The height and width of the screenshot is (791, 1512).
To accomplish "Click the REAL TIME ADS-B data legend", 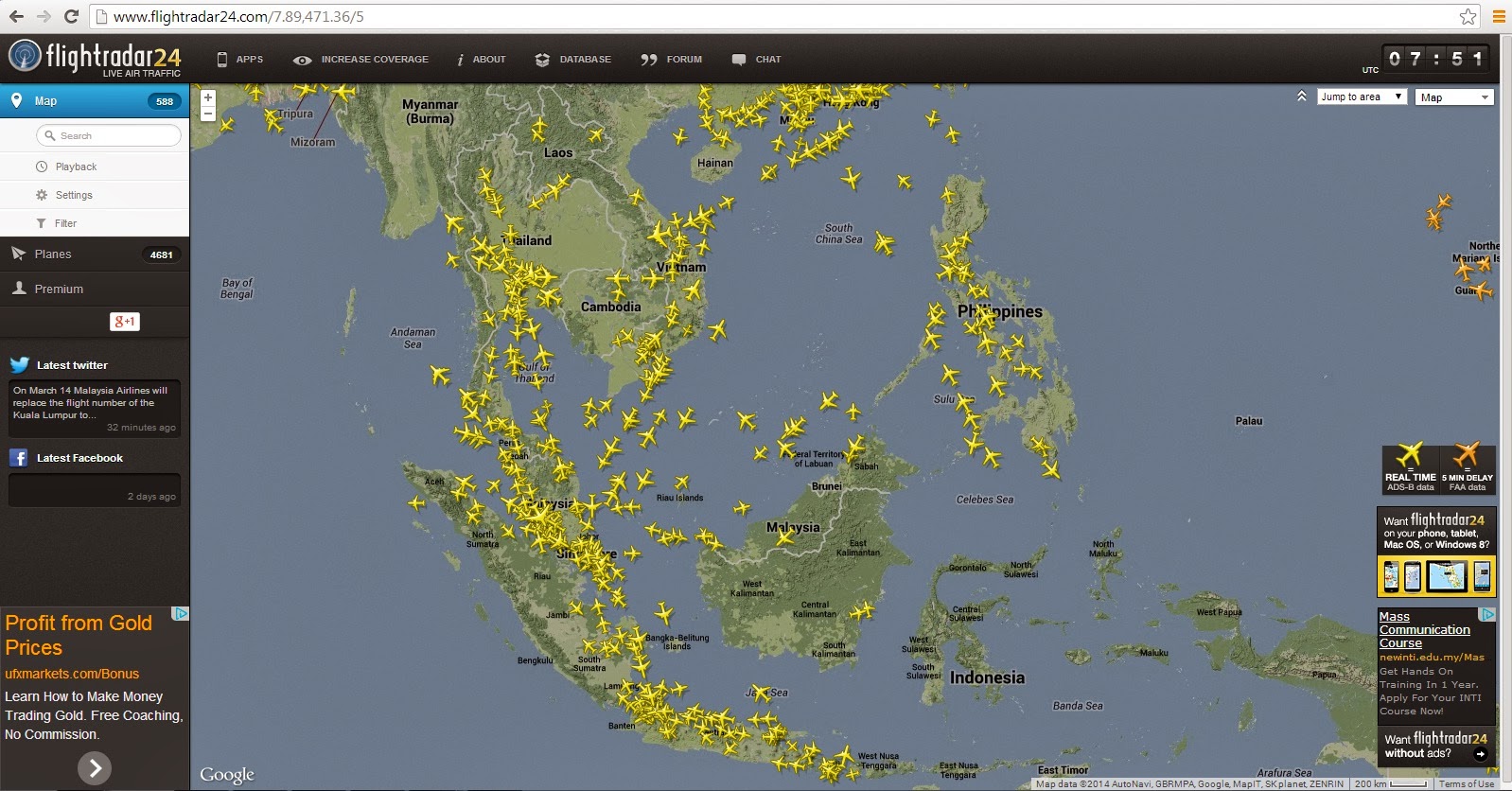I will [x=1410, y=469].
